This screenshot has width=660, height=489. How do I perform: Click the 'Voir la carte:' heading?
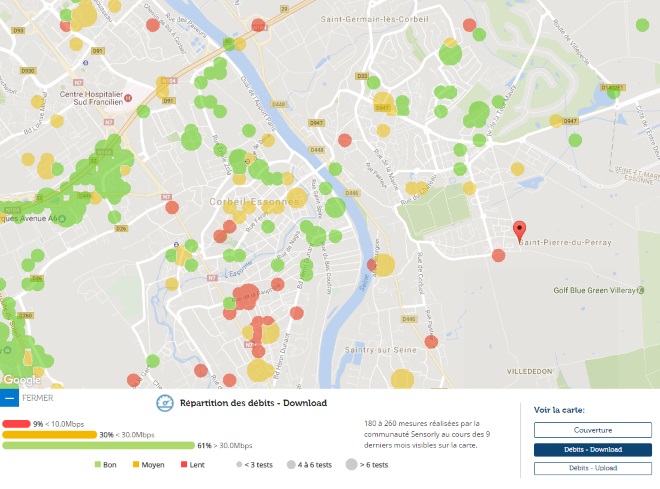pyautogui.click(x=559, y=410)
